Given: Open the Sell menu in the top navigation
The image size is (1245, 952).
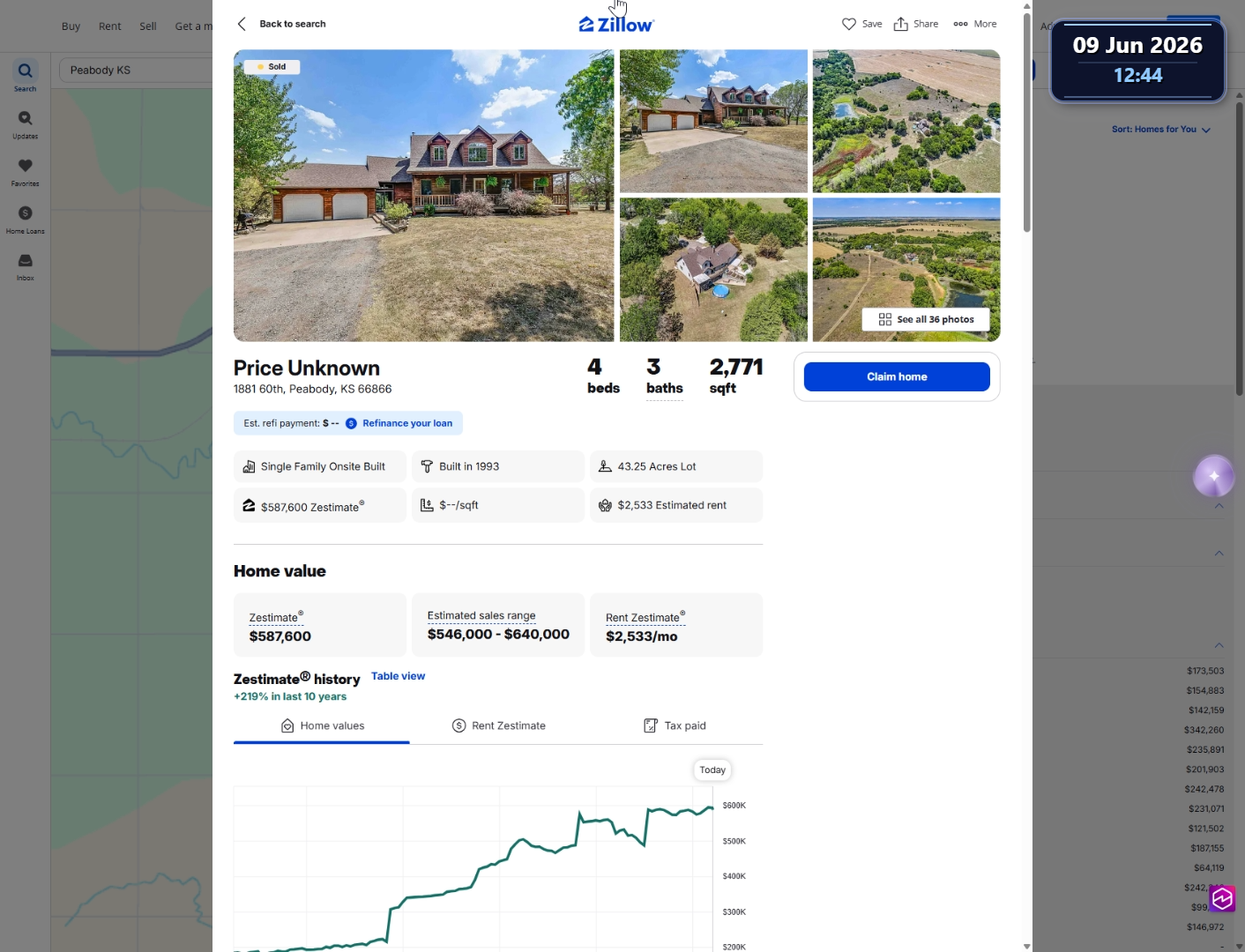Looking at the screenshot, I should point(148,26).
